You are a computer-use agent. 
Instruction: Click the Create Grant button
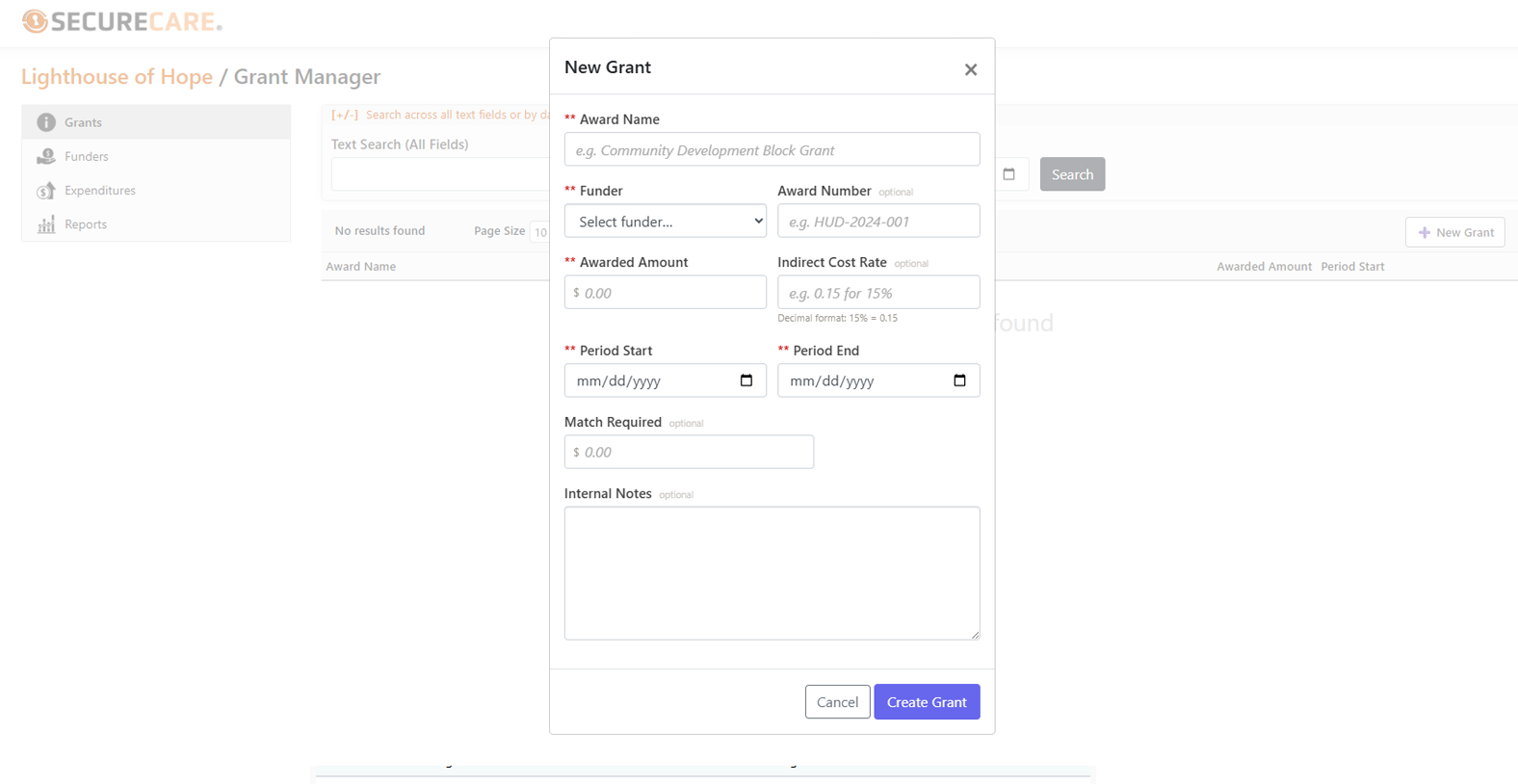927,702
